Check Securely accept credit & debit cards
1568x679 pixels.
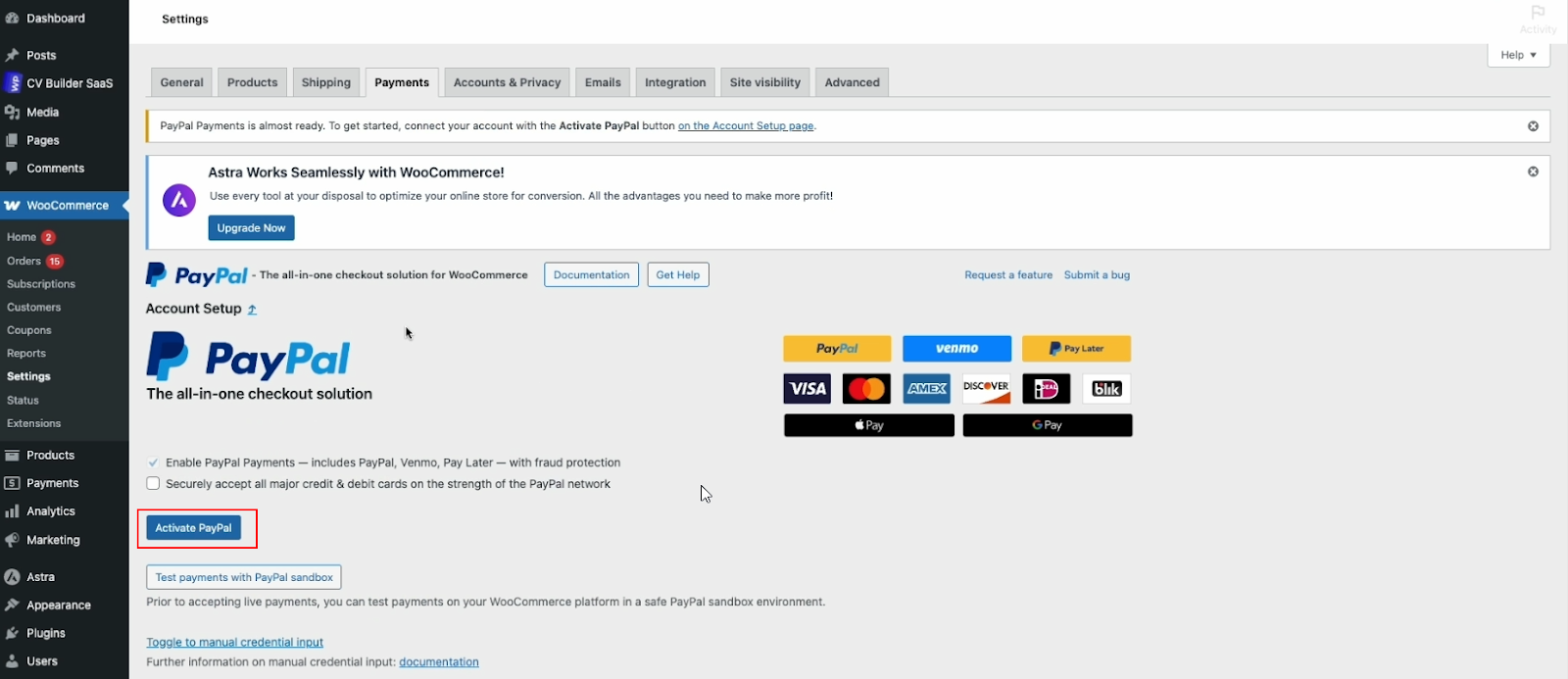(x=153, y=484)
